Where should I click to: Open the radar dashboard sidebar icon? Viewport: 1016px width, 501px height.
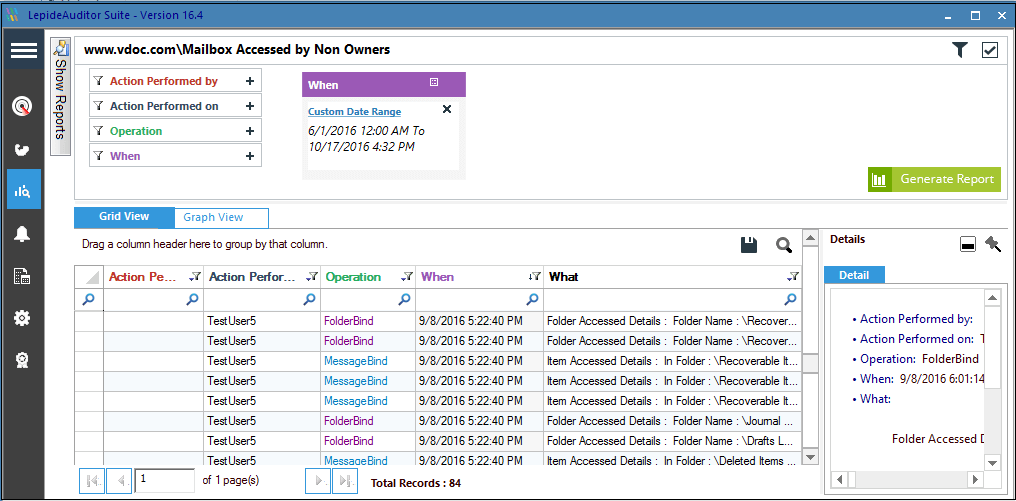point(23,106)
